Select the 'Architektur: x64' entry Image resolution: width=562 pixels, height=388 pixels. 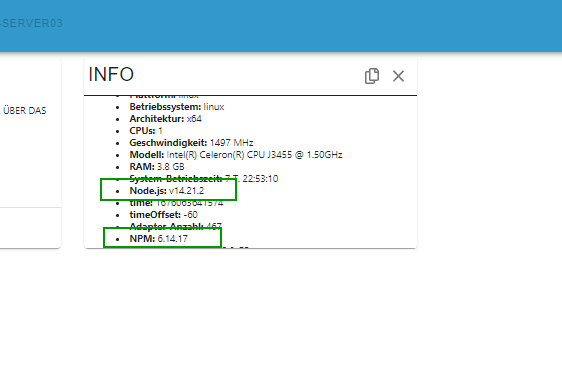165,119
